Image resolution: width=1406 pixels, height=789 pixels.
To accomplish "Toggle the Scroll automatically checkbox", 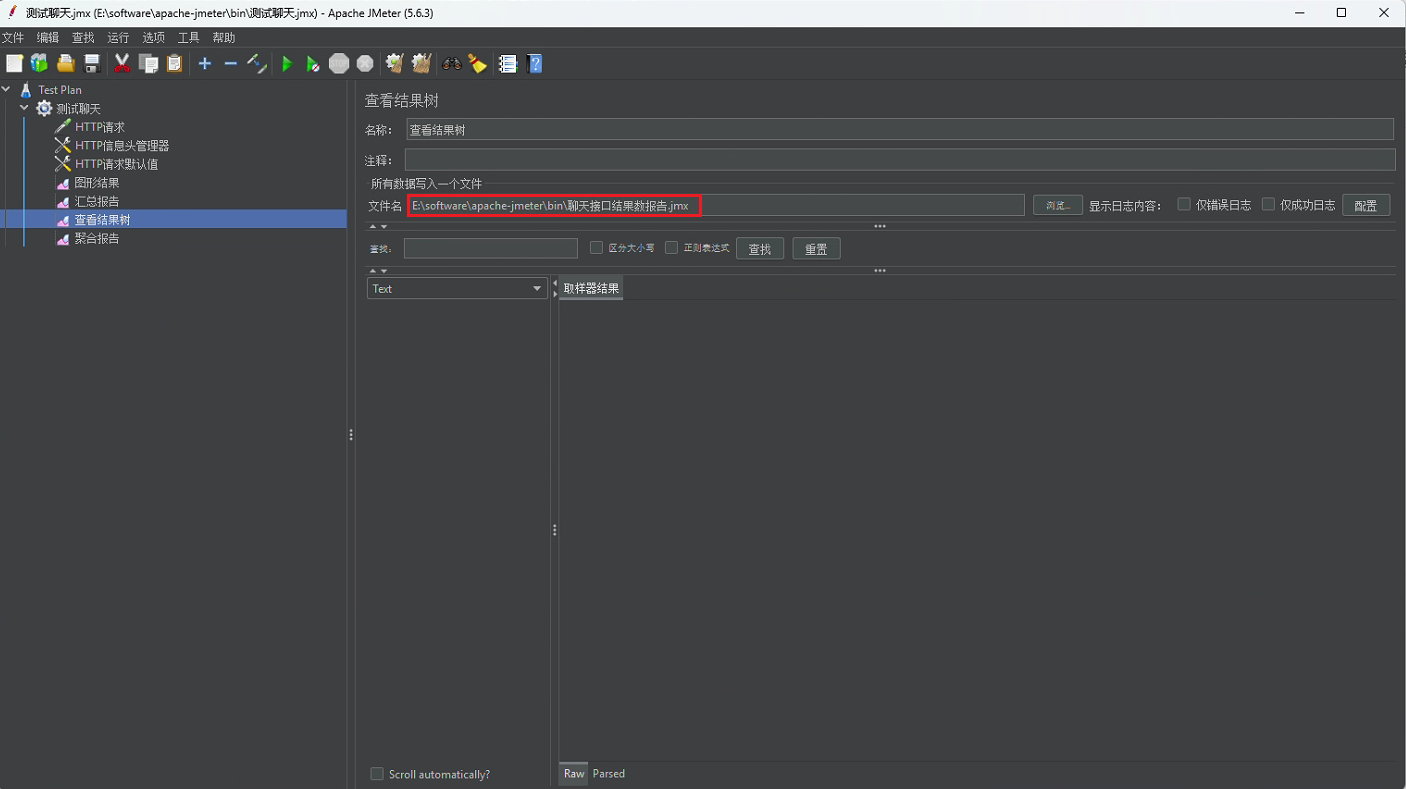I will 377,774.
